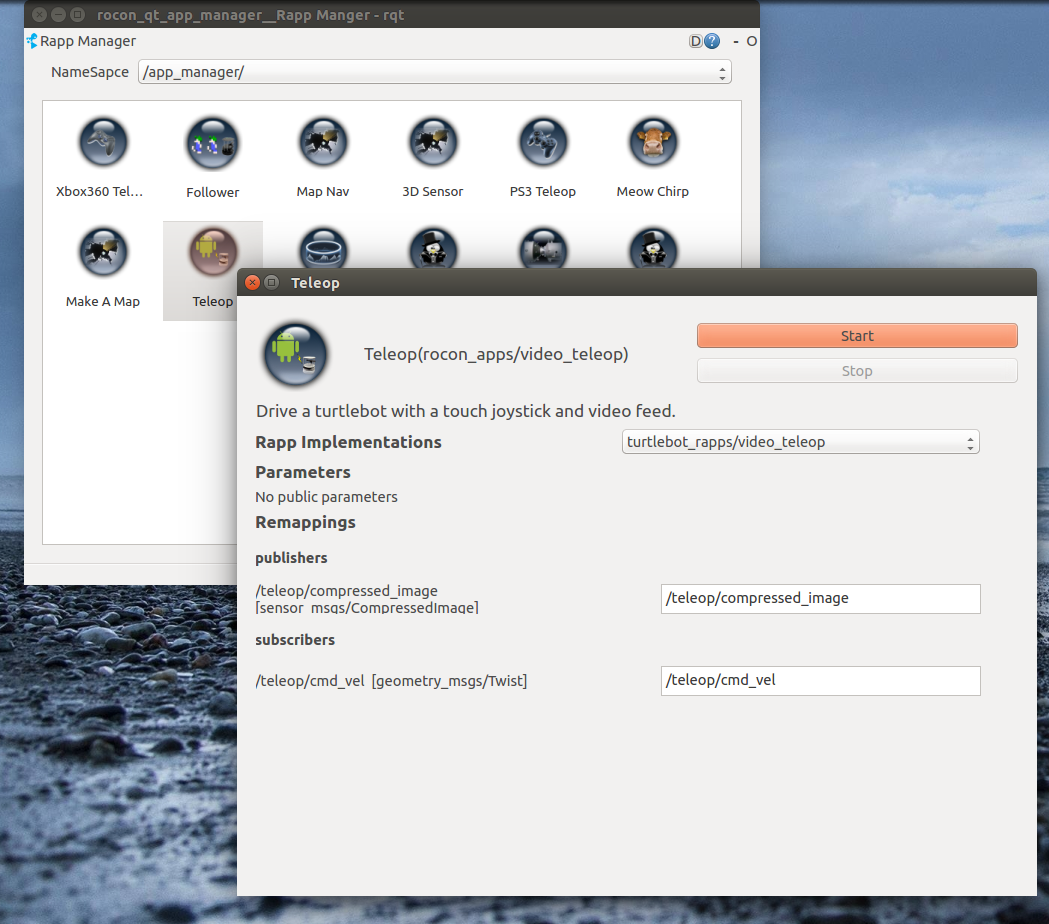Click the /teleop/compressed_image remapping field

coord(820,599)
